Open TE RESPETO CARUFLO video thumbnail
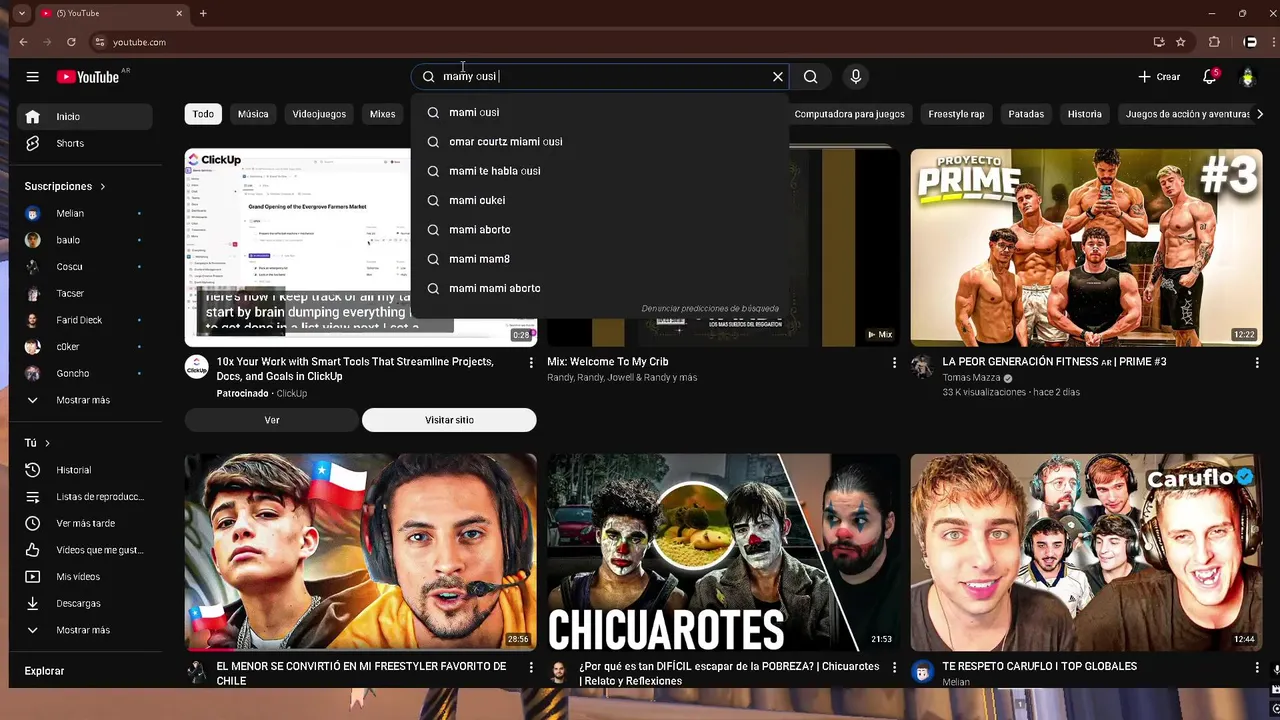 (x=1086, y=552)
